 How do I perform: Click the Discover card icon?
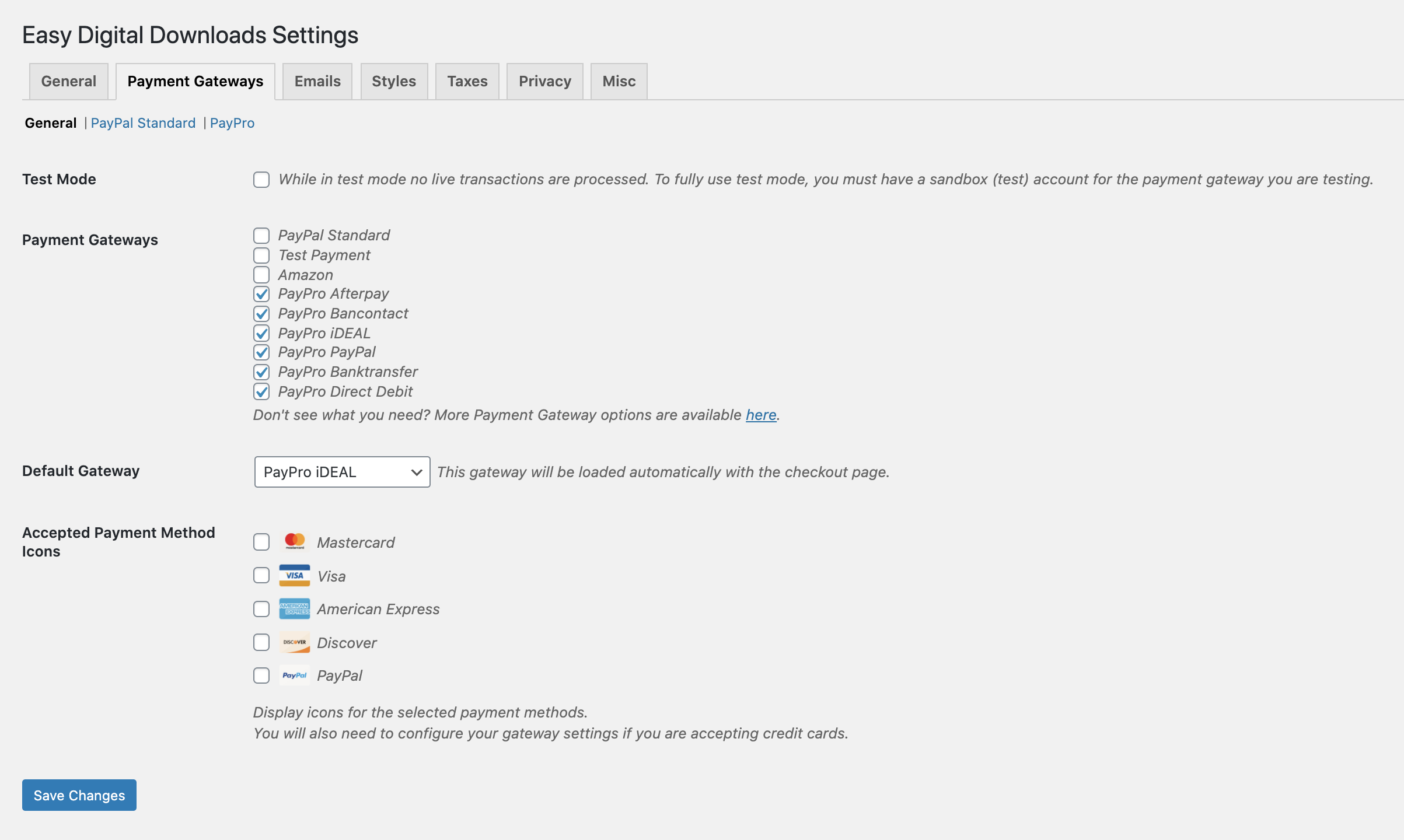[295, 642]
